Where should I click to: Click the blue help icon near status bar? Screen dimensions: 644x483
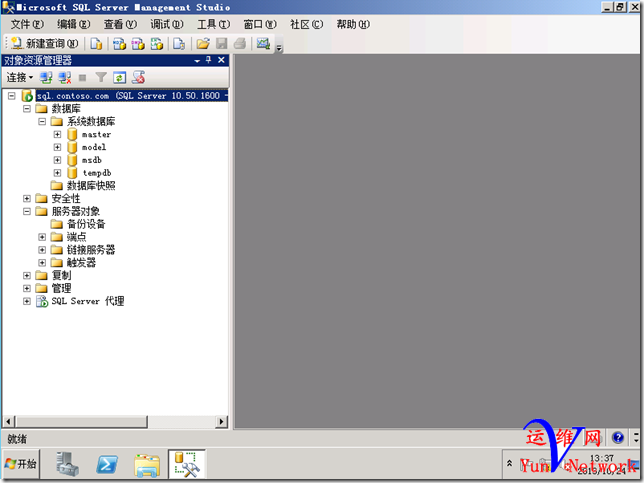point(618,437)
